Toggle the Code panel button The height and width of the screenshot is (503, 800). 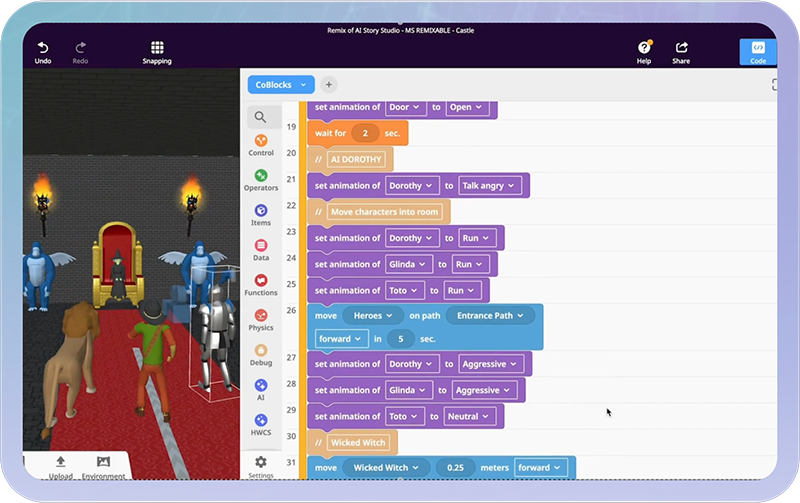758,52
